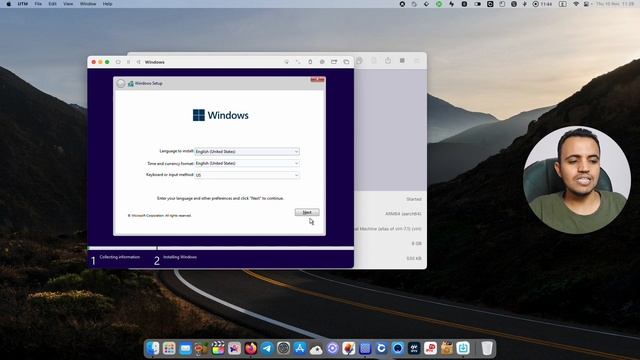This screenshot has width=640, height=360.
Task: Click the Bluetooth-like icon in menu bar
Action: pos(524,4)
